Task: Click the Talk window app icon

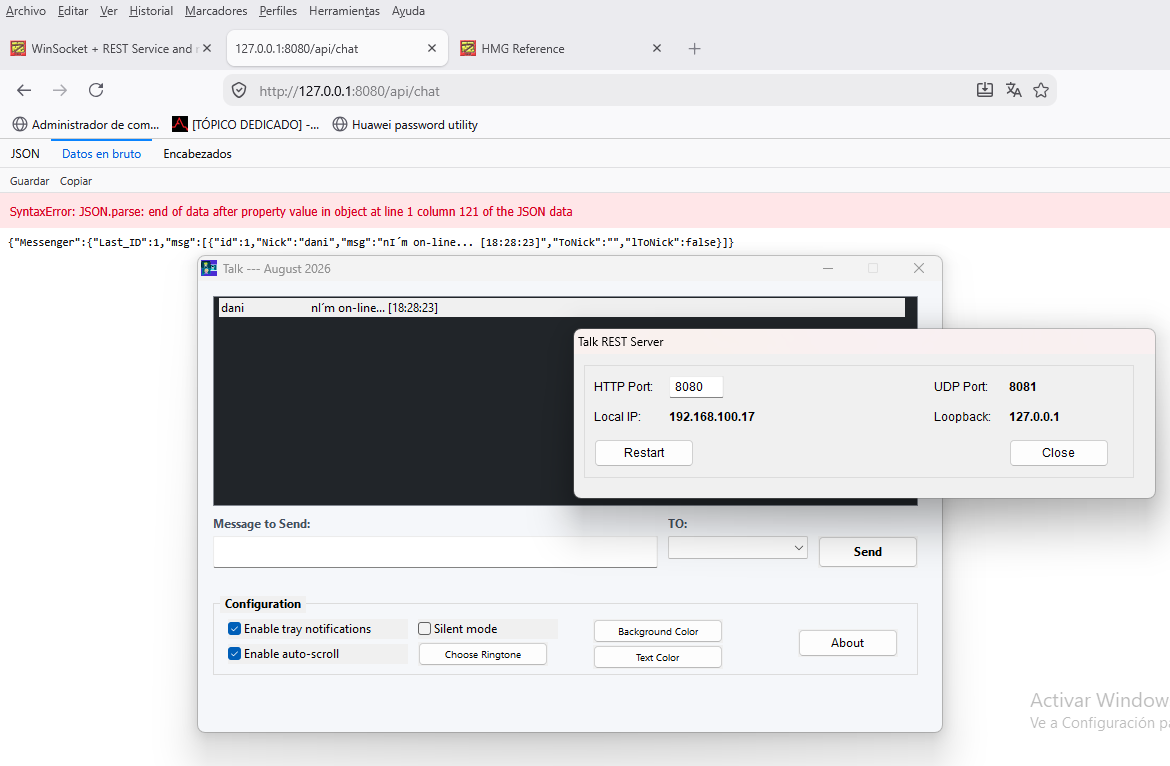Action: (210, 269)
